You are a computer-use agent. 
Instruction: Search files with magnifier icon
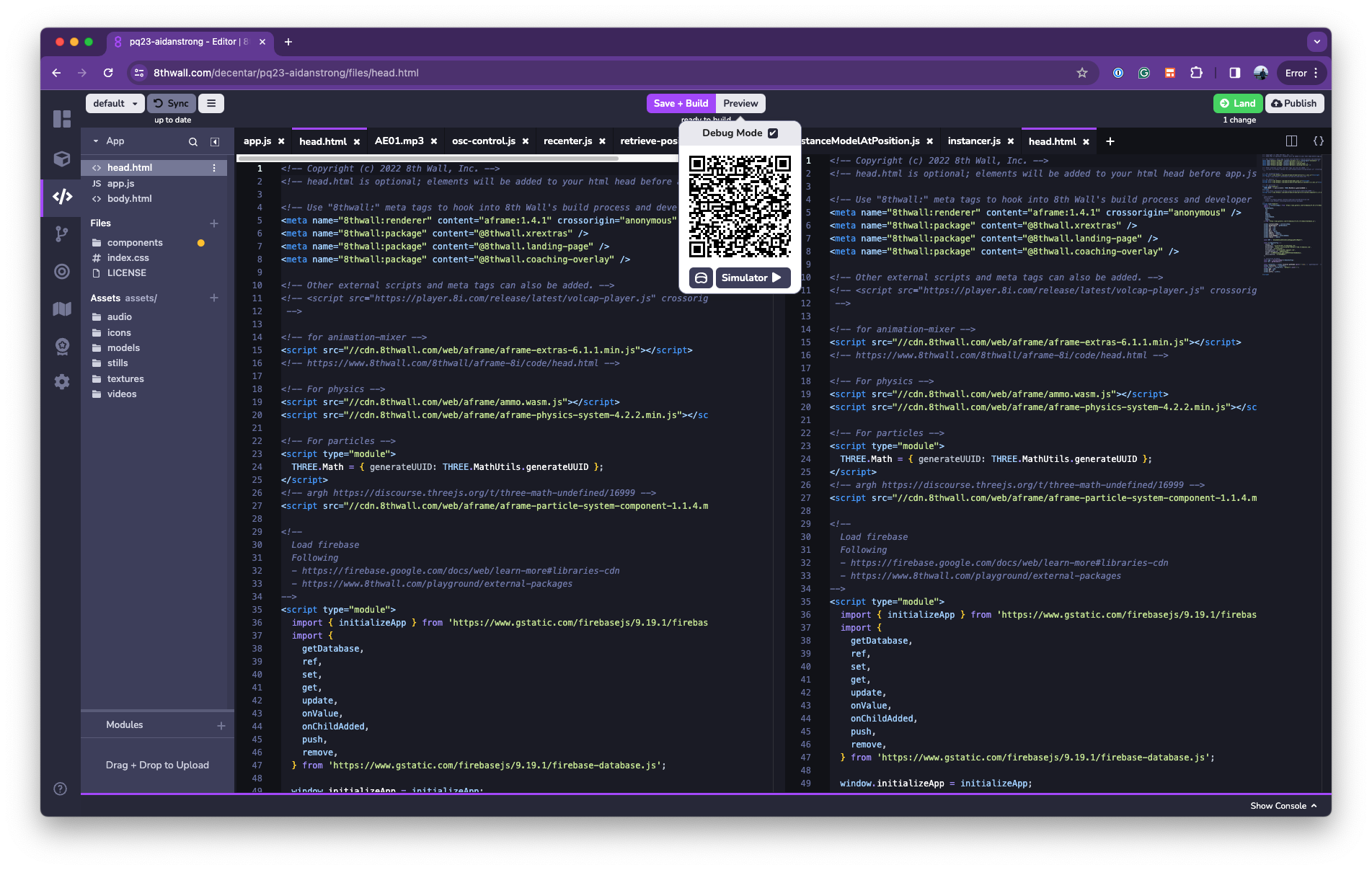(193, 142)
